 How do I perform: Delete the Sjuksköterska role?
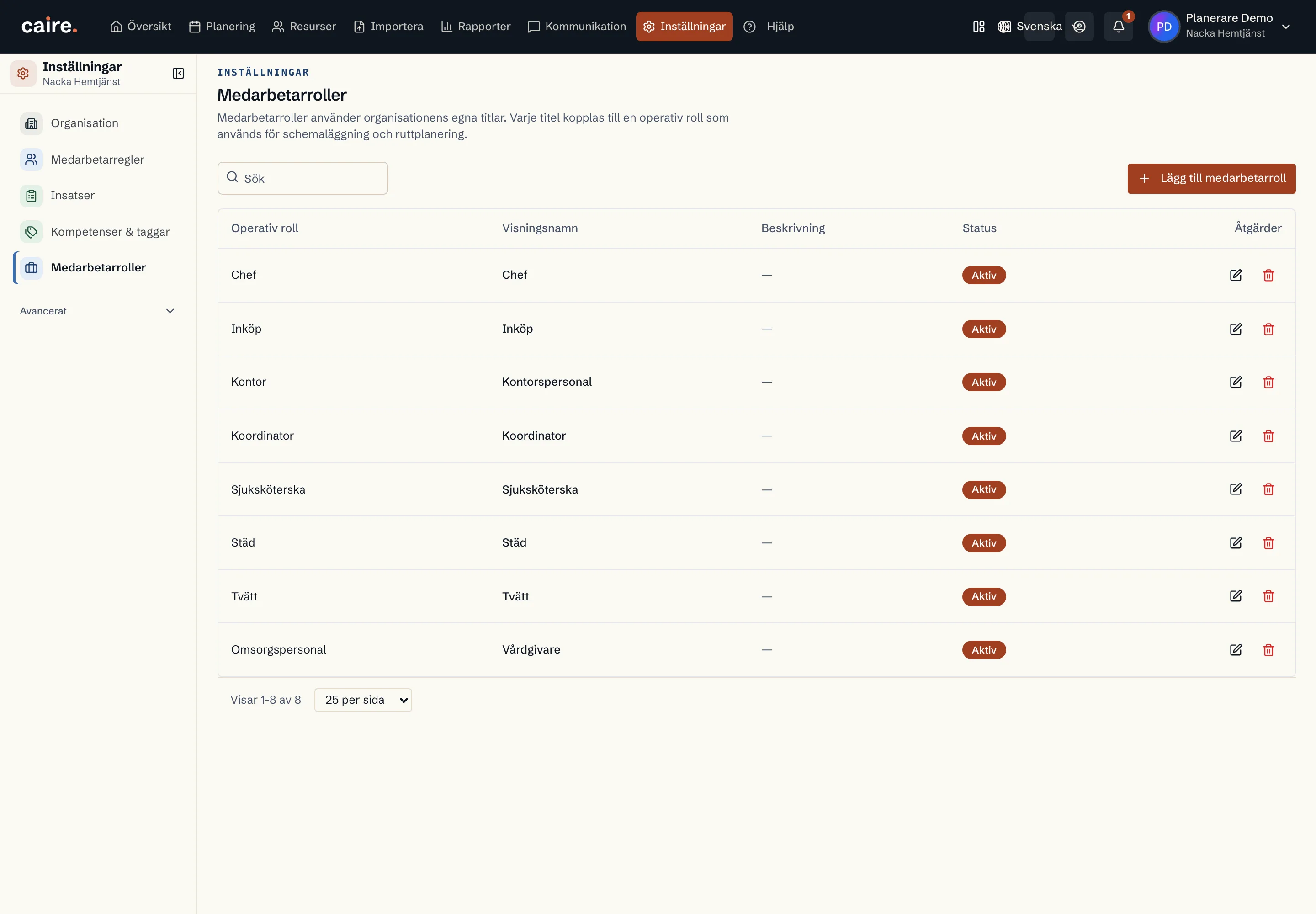click(1268, 489)
